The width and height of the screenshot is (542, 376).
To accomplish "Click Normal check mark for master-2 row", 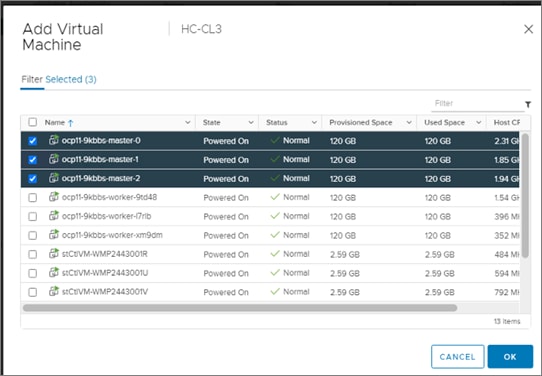I will click(x=275, y=178).
